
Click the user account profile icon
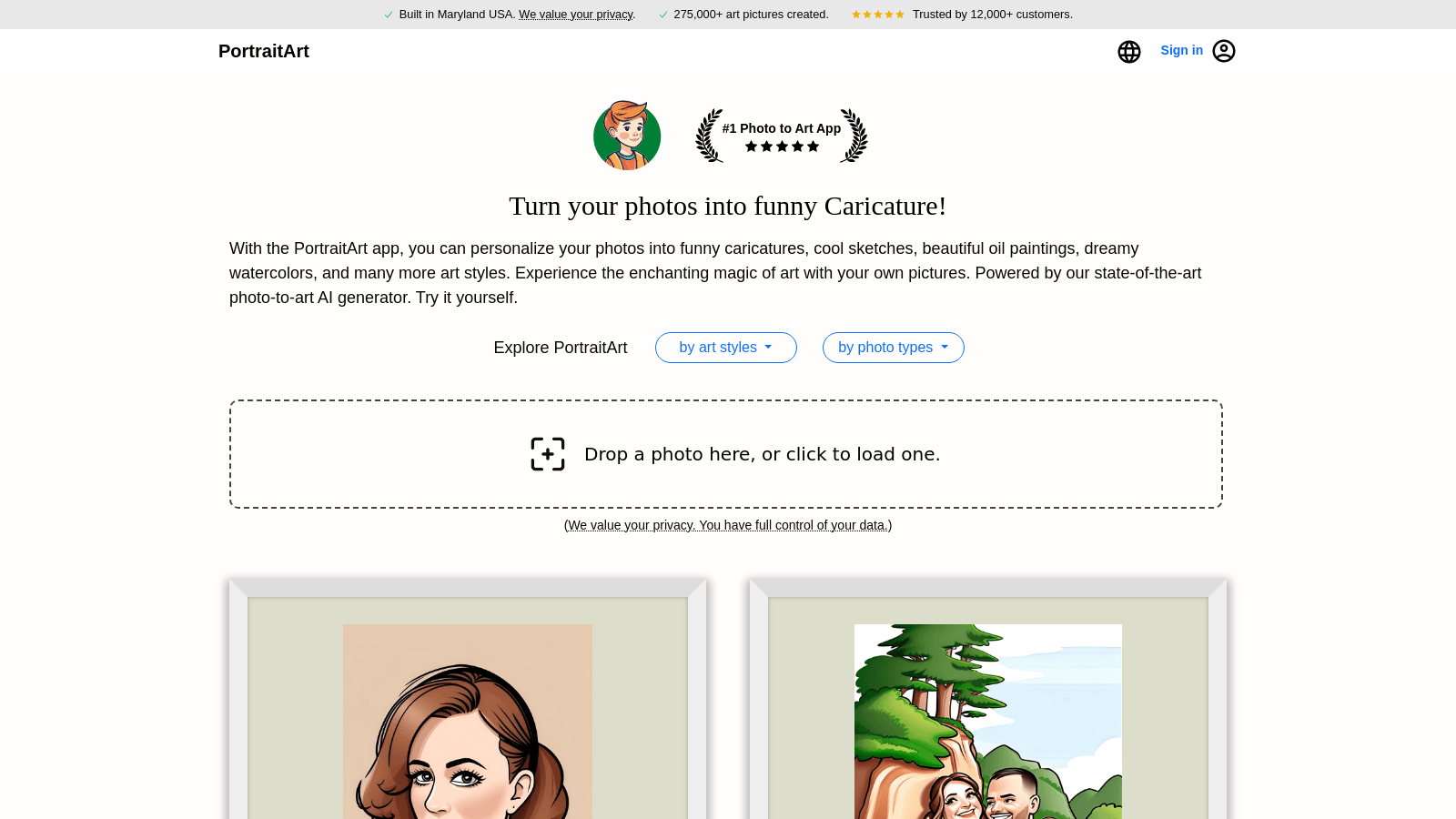point(1224,51)
